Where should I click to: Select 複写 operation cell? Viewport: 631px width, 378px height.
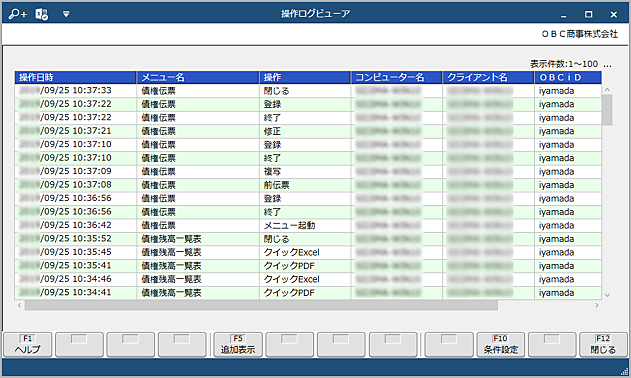click(305, 171)
